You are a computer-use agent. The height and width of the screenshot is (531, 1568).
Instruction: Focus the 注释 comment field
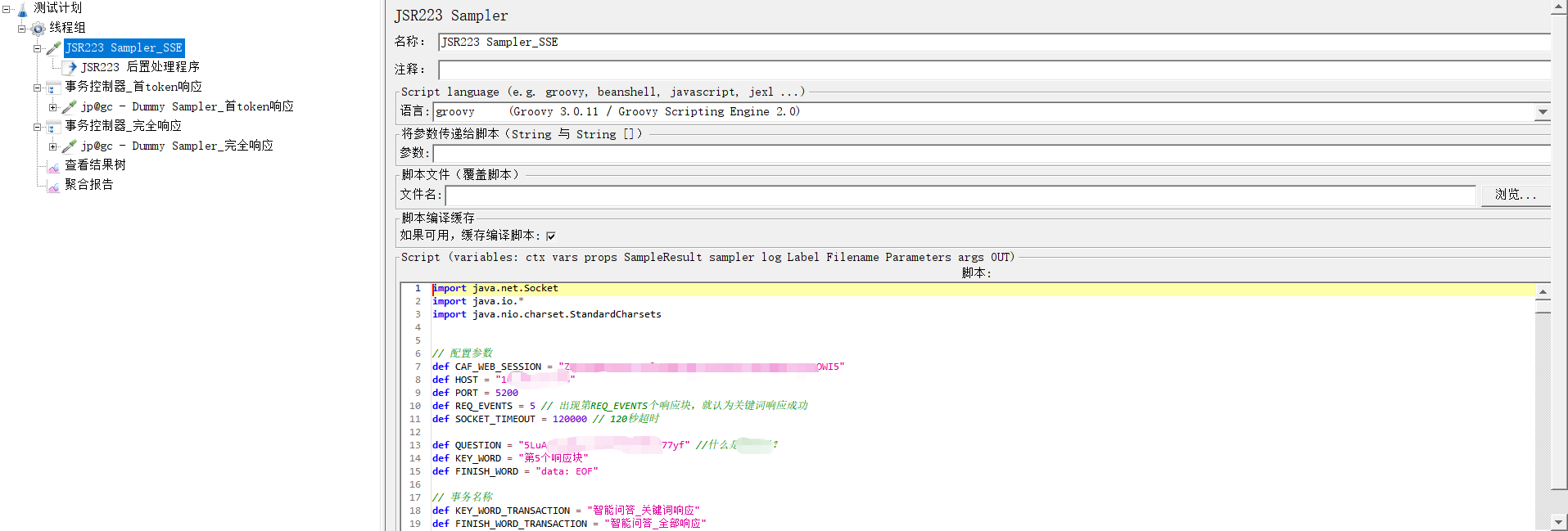pos(995,70)
